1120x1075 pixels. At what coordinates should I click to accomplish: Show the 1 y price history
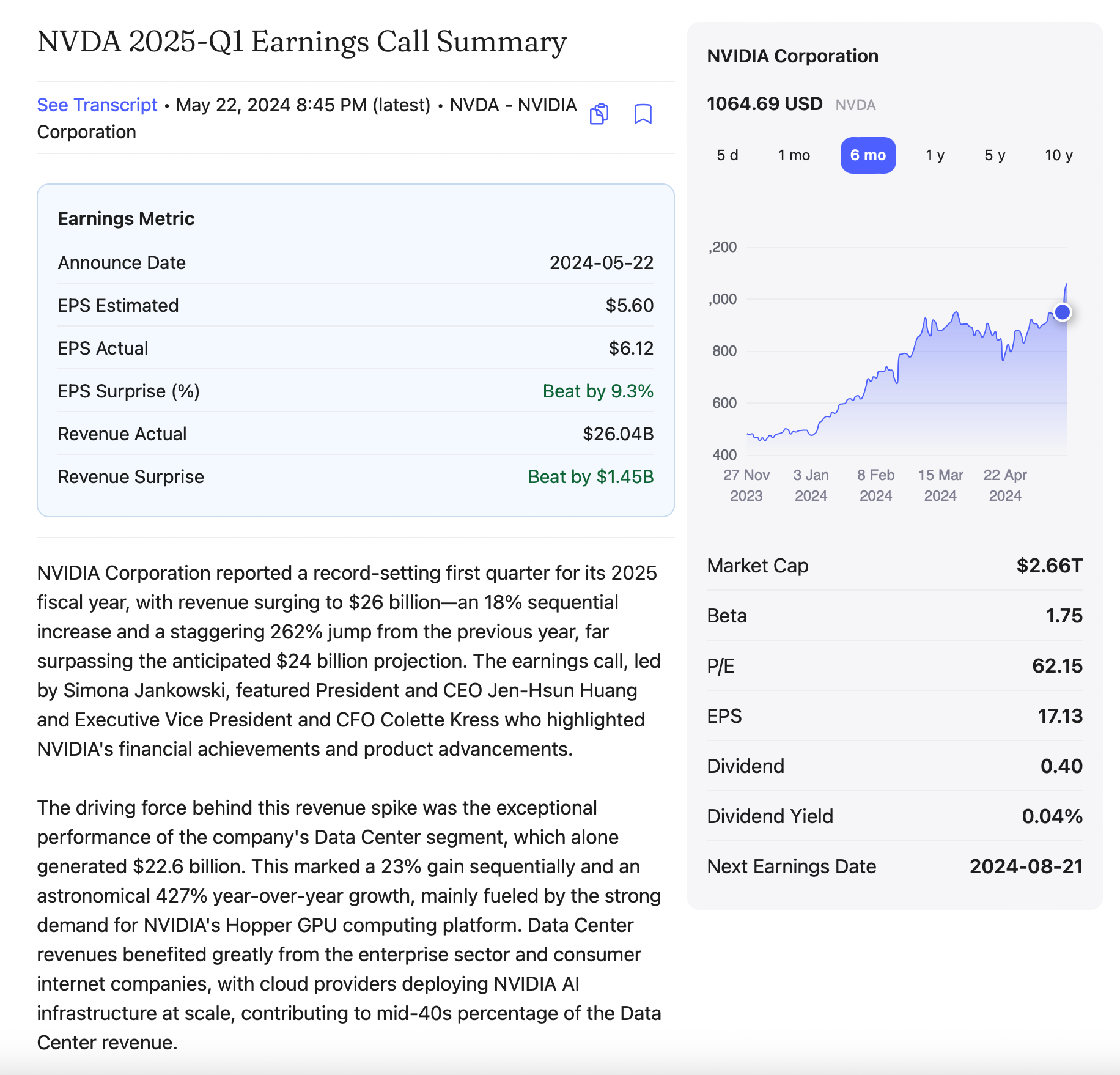point(935,155)
